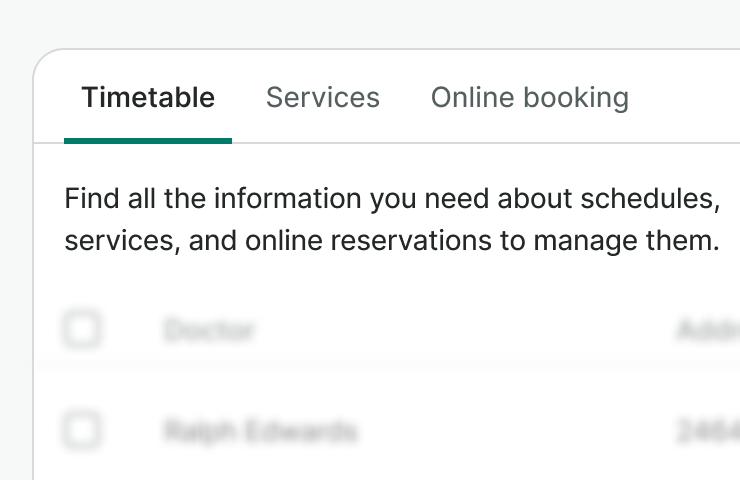740x480 pixels.
Task: Open the Services tab
Action: coord(322,98)
